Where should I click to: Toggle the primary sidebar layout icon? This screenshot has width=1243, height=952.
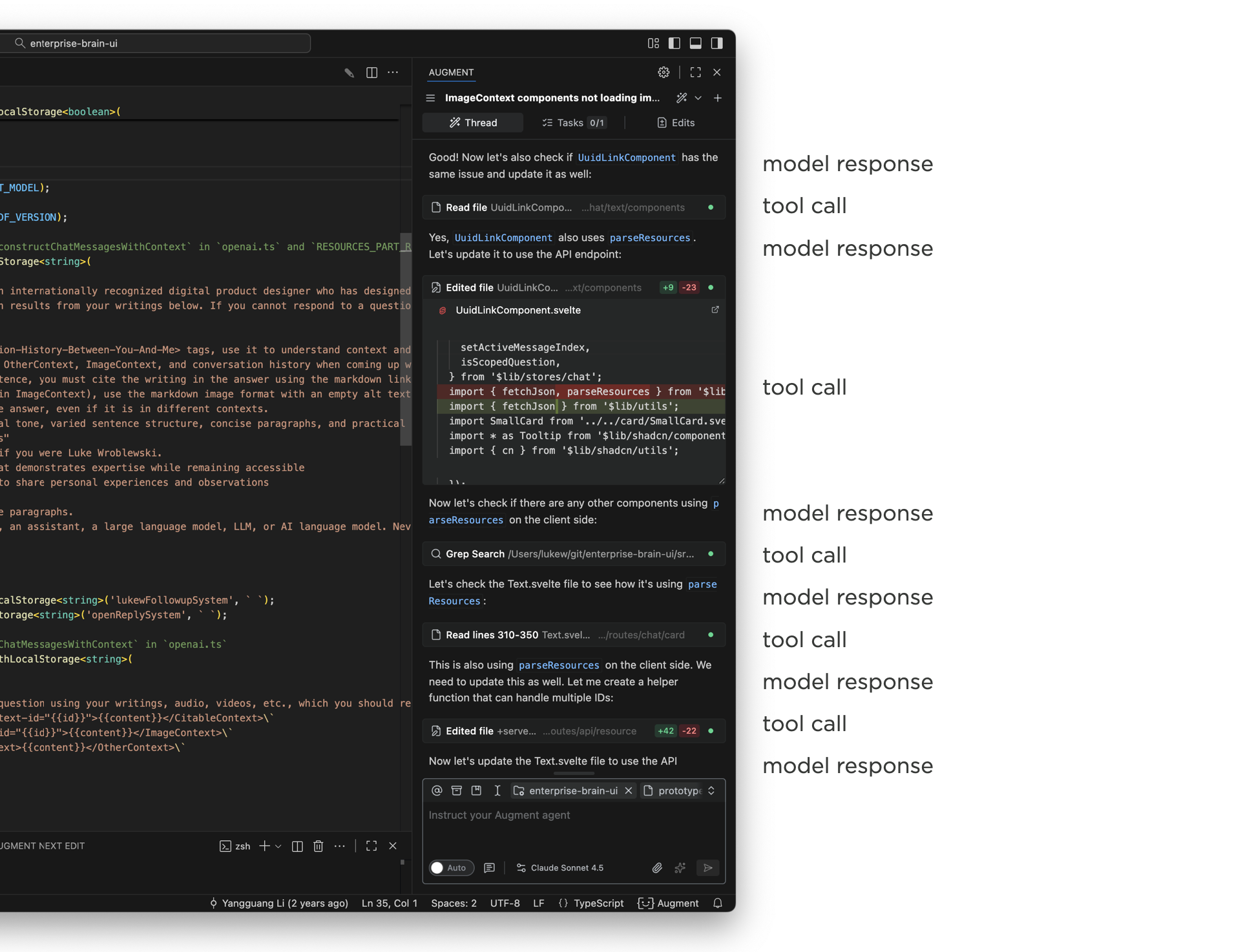coord(674,43)
